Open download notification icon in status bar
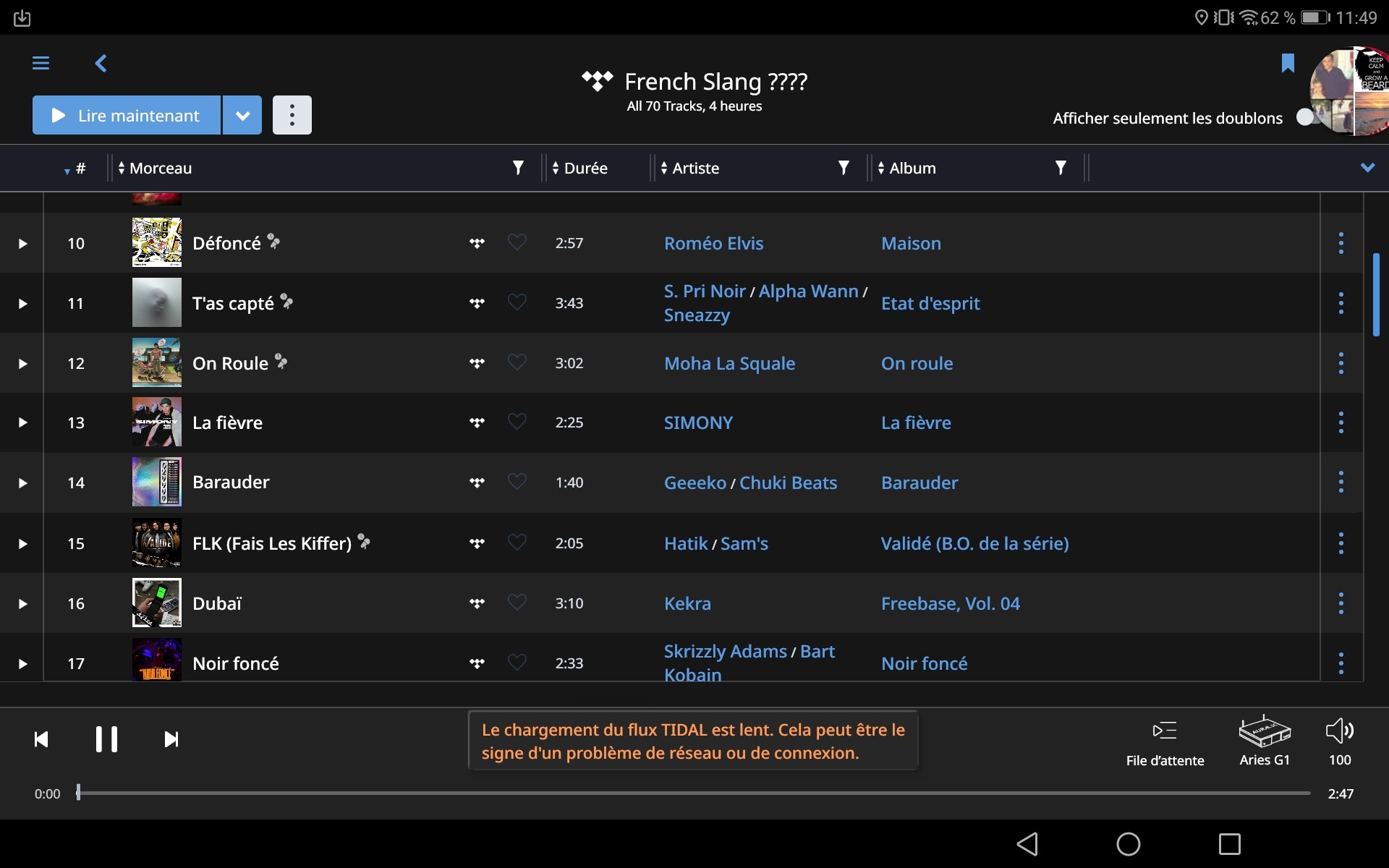The height and width of the screenshot is (868, 1389). coord(22,18)
